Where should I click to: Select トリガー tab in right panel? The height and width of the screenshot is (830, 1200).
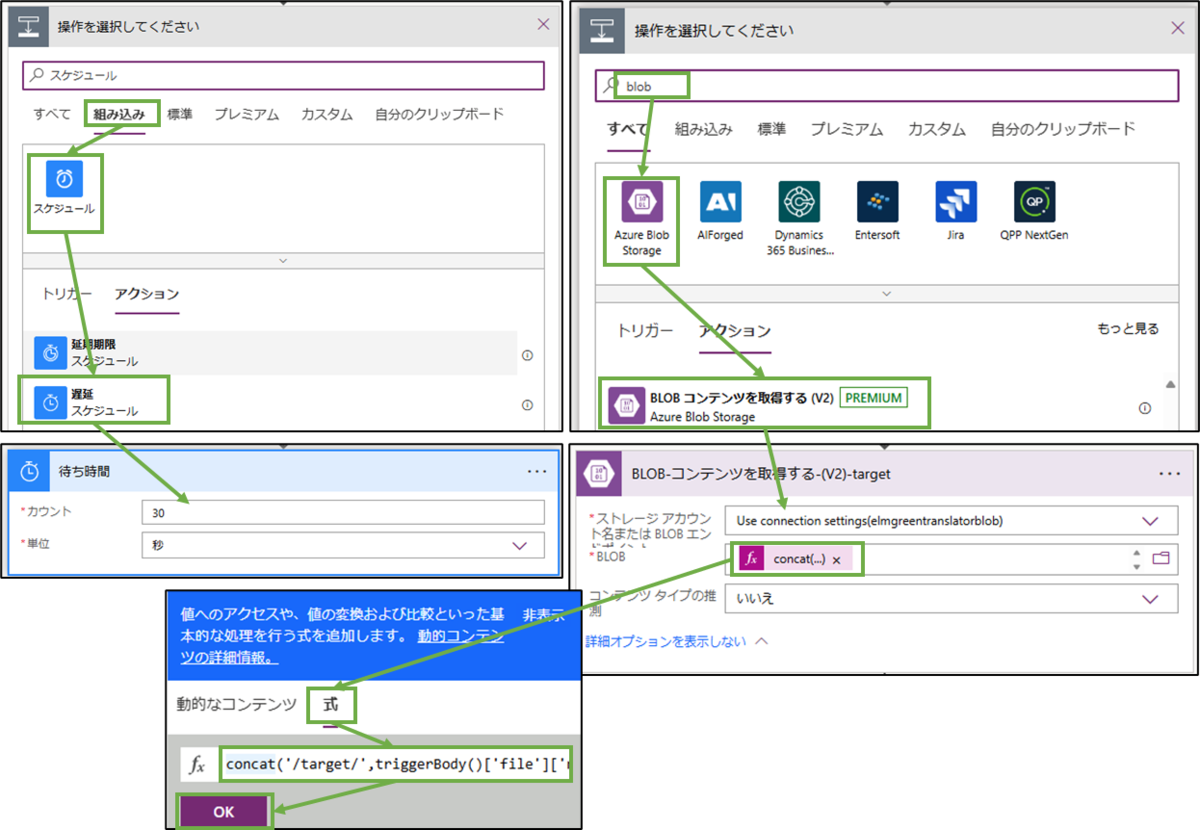click(645, 331)
